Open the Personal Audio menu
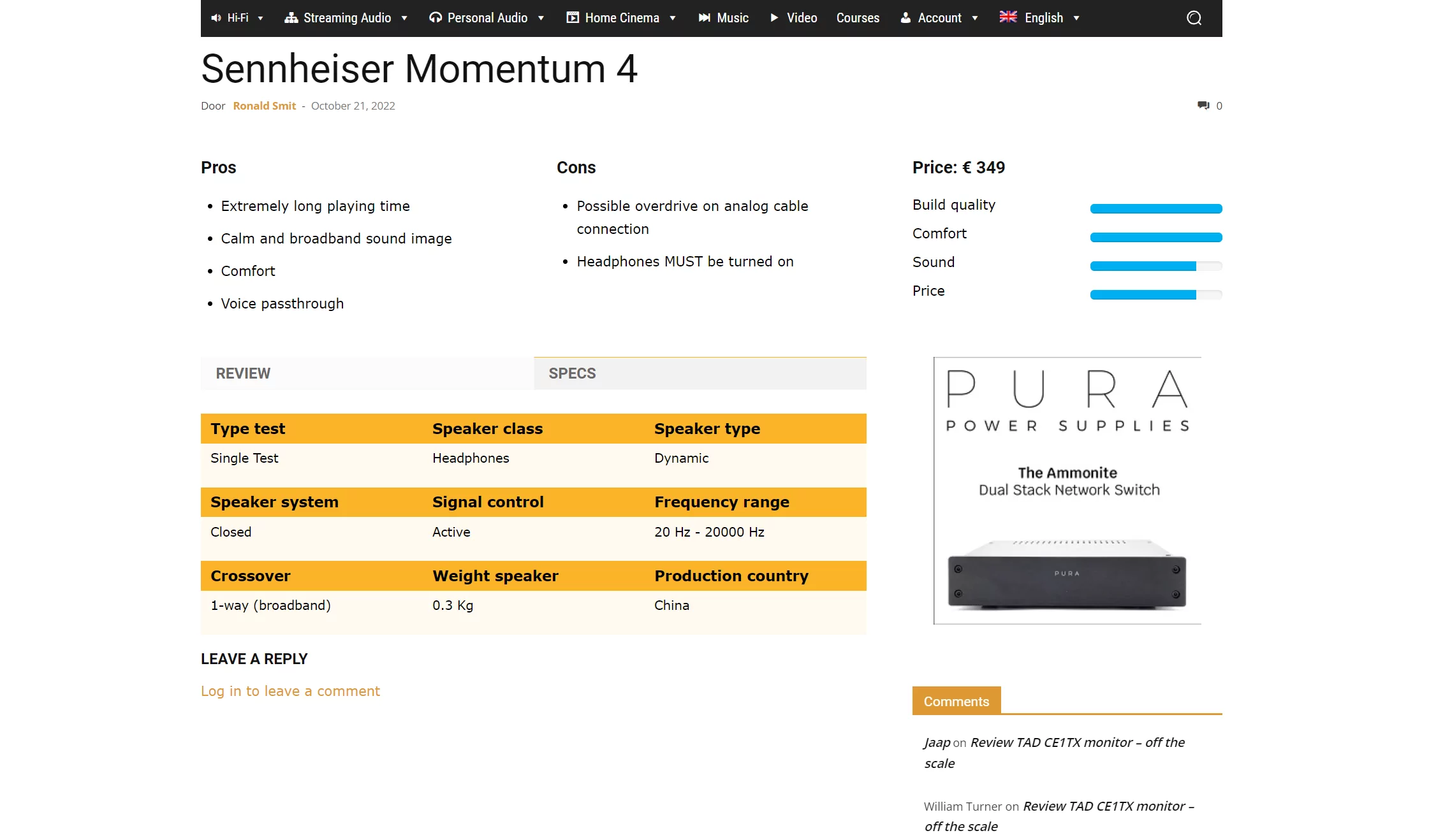 (487, 18)
